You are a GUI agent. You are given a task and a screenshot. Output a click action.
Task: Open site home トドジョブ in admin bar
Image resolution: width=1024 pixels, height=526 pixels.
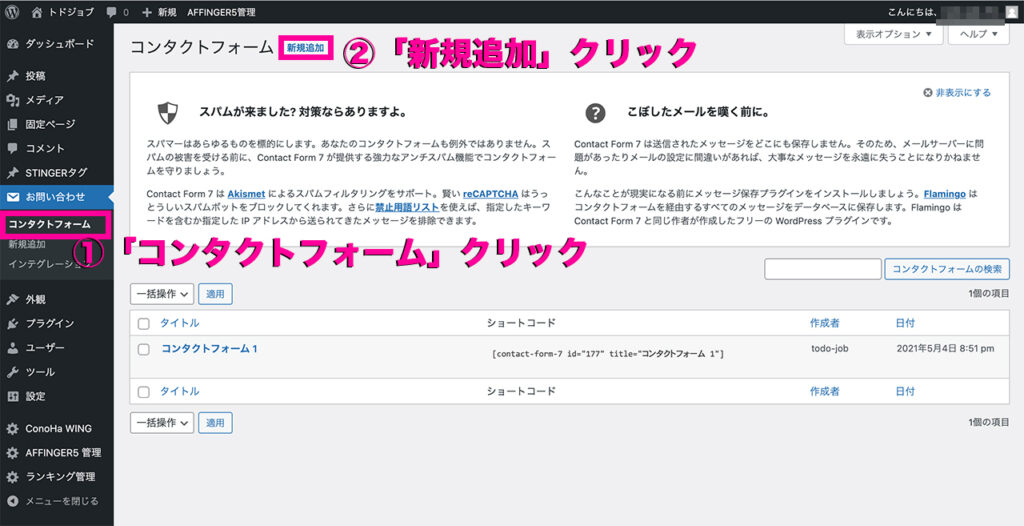click(63, 12)
